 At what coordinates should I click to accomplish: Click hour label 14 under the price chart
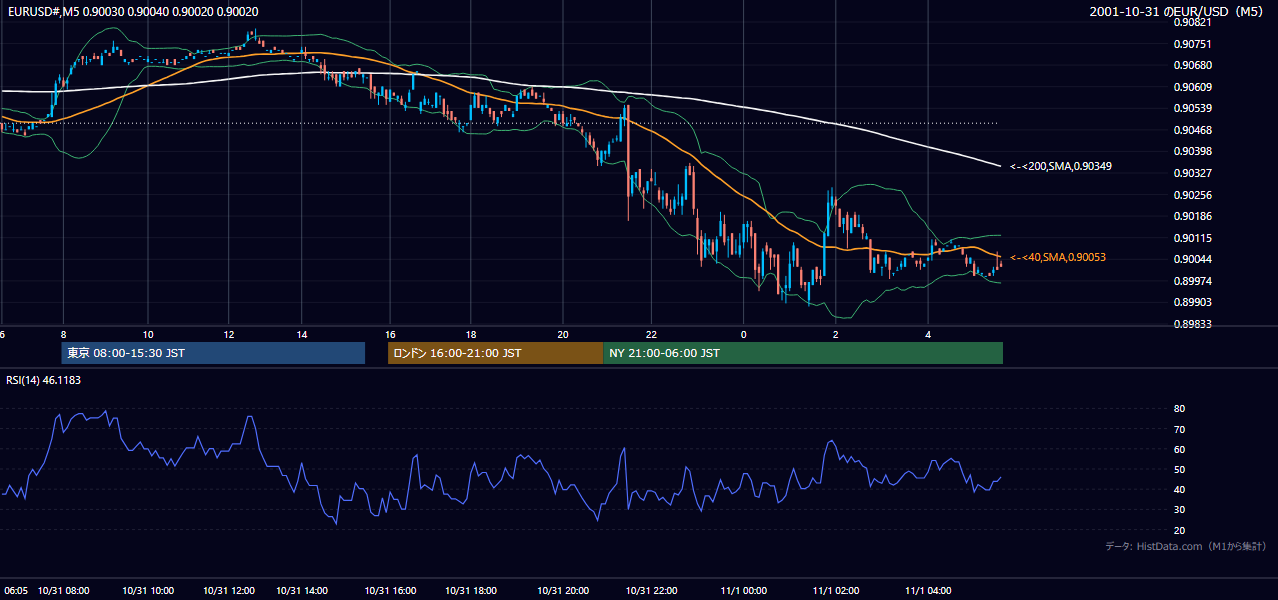click(303, 334)
